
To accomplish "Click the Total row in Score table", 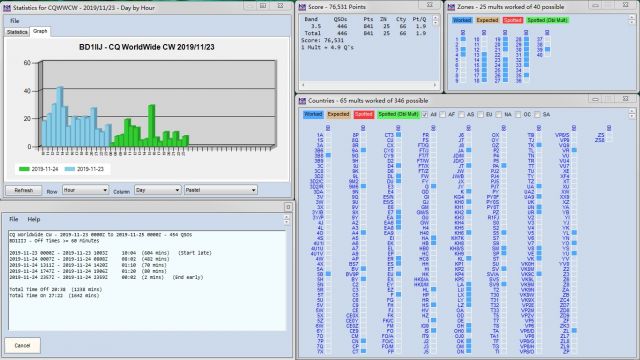I will pos(366,33).
